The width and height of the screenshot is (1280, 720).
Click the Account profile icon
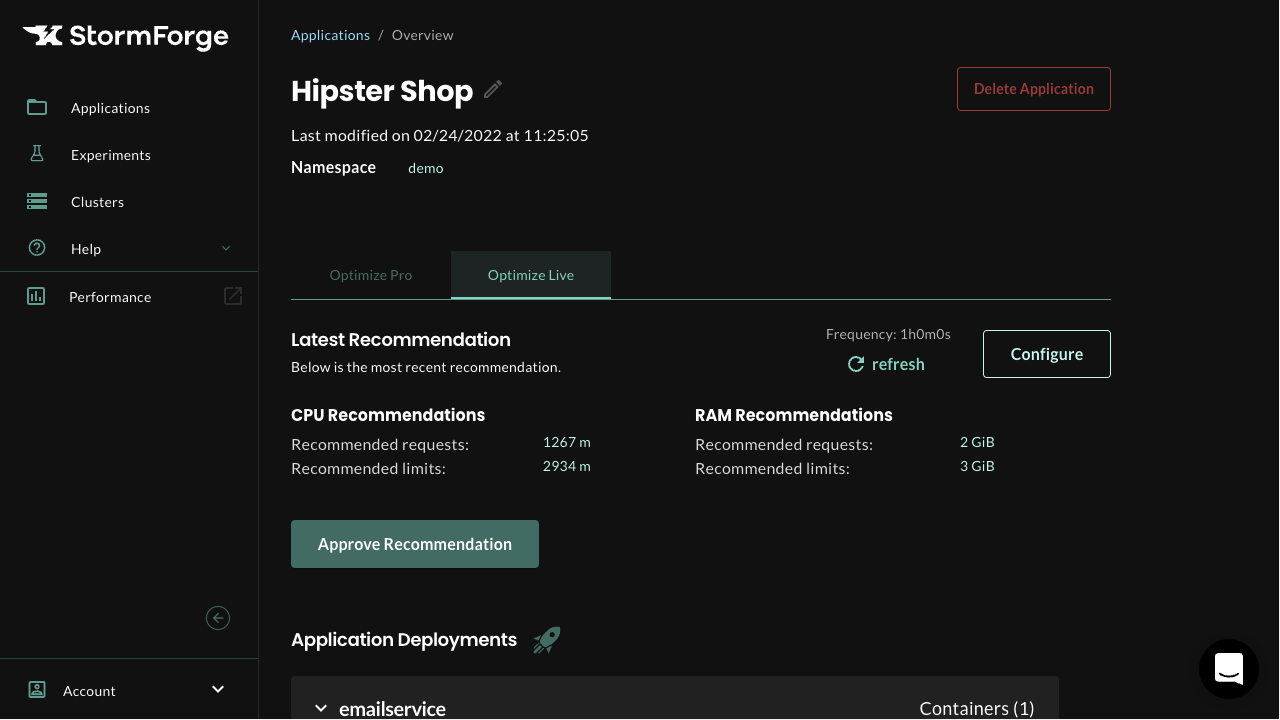37,690
